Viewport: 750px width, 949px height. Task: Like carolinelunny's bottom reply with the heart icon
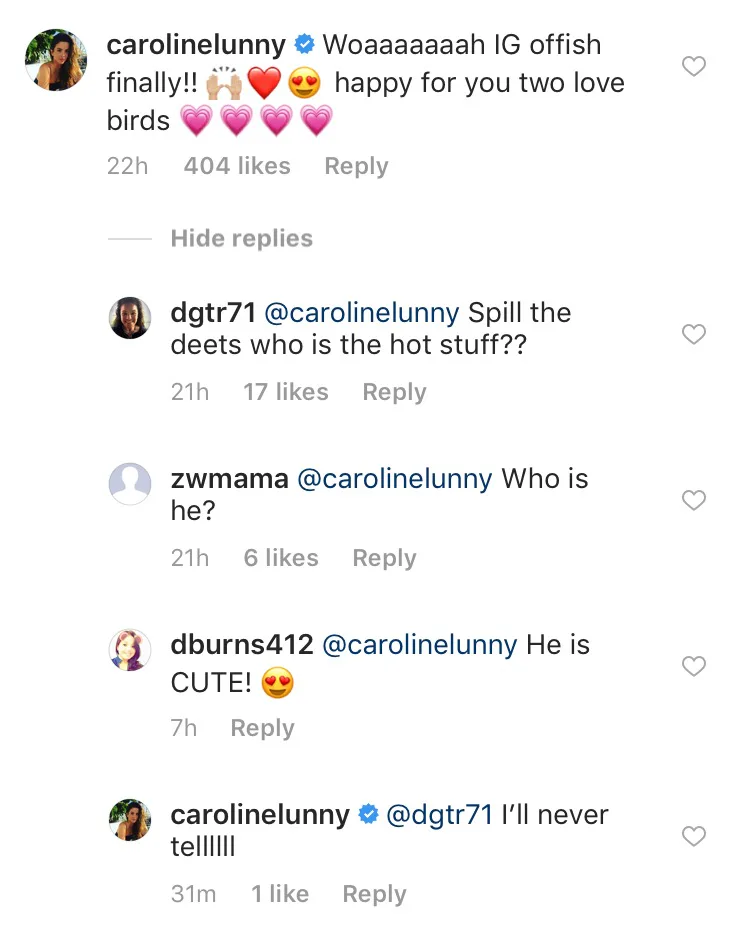(694, 837)
